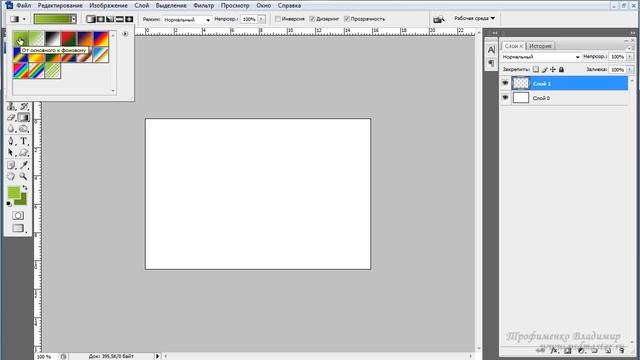This screenshot has width=640, height=360.
Task: Select the History Brush tool
Action: [x=24, y=107]
